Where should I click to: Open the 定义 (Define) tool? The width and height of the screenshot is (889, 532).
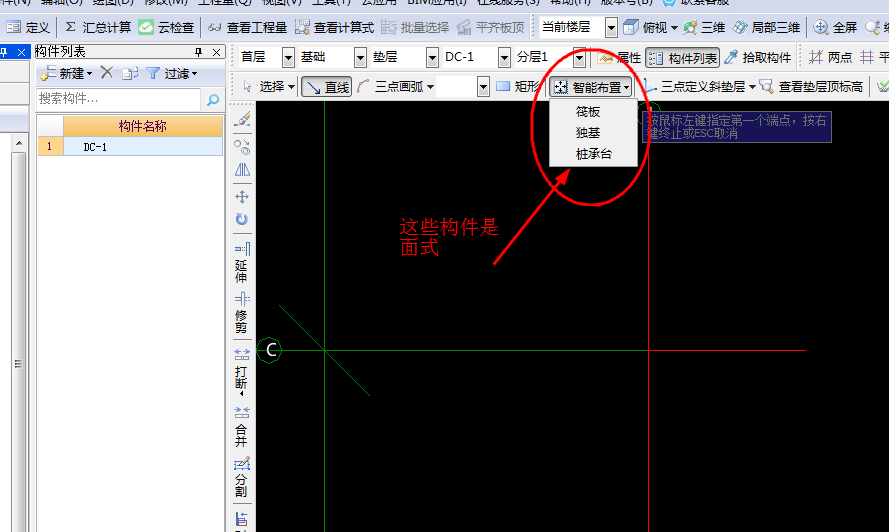(28, 27)
